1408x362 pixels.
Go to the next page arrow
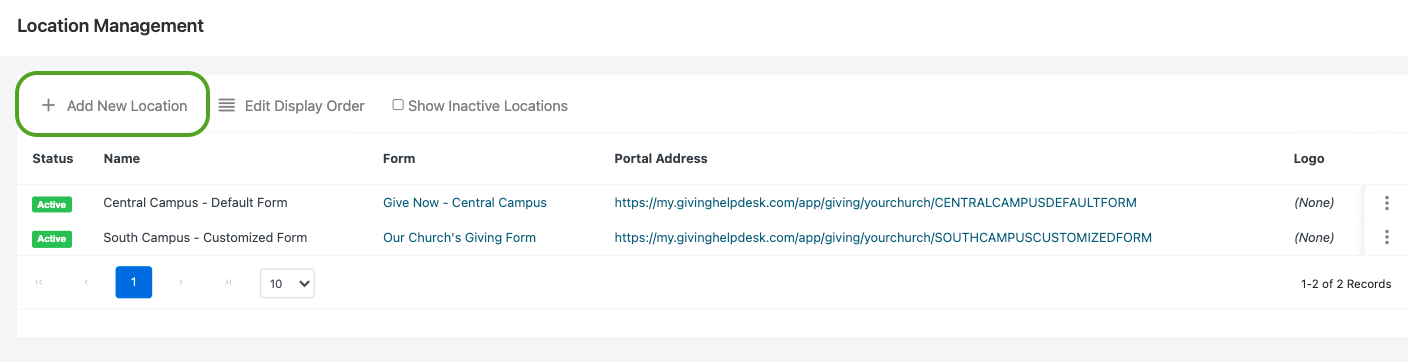(180, 283)
